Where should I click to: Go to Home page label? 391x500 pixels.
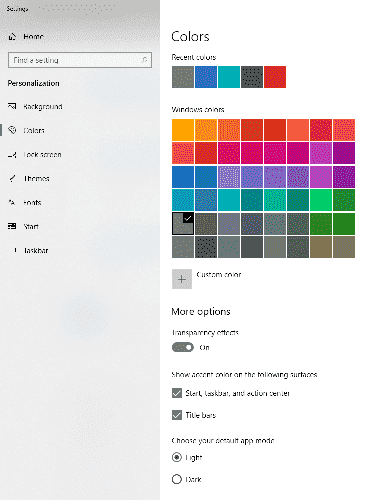click(33, 36)
